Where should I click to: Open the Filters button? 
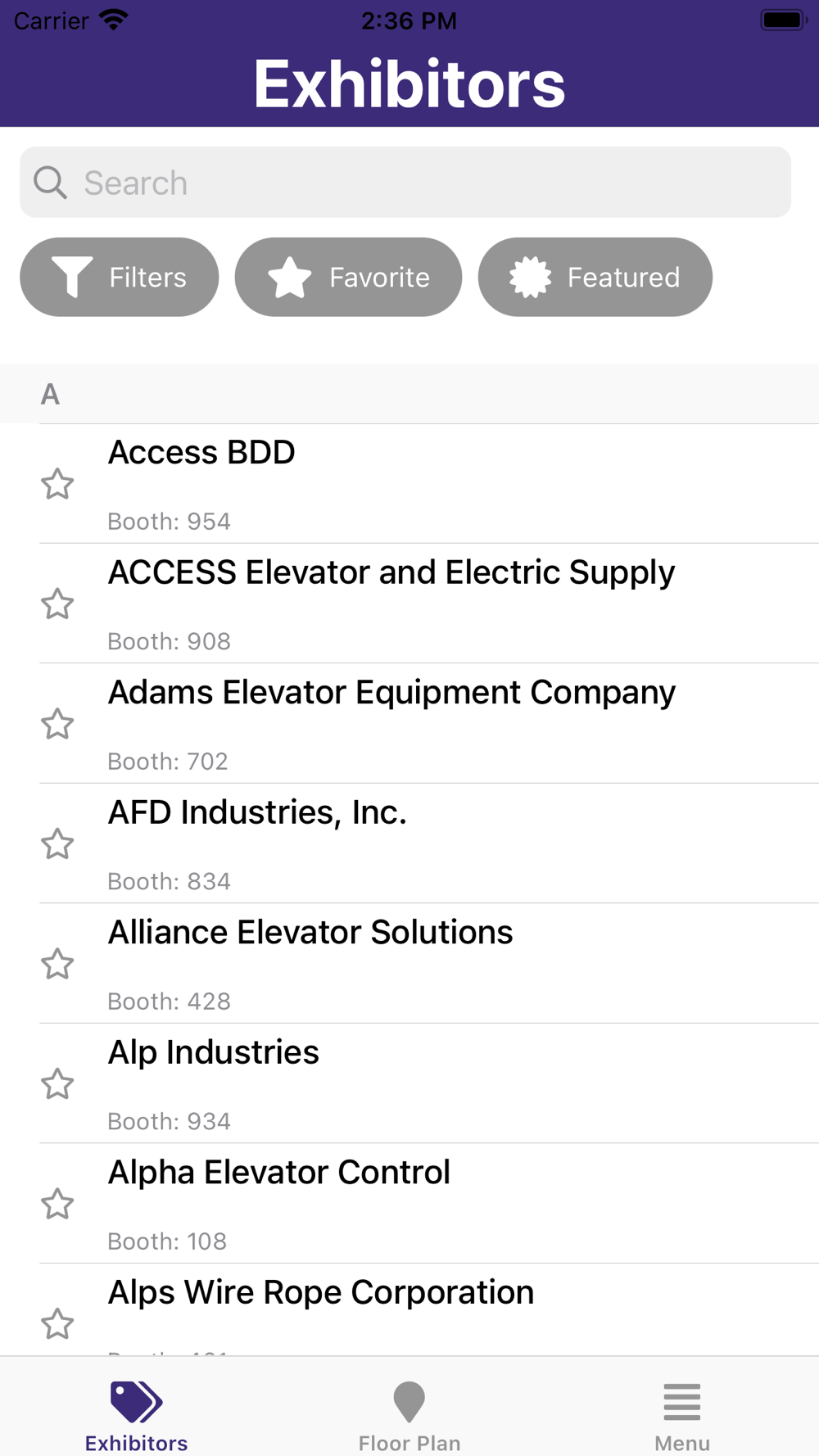[120, 278]
